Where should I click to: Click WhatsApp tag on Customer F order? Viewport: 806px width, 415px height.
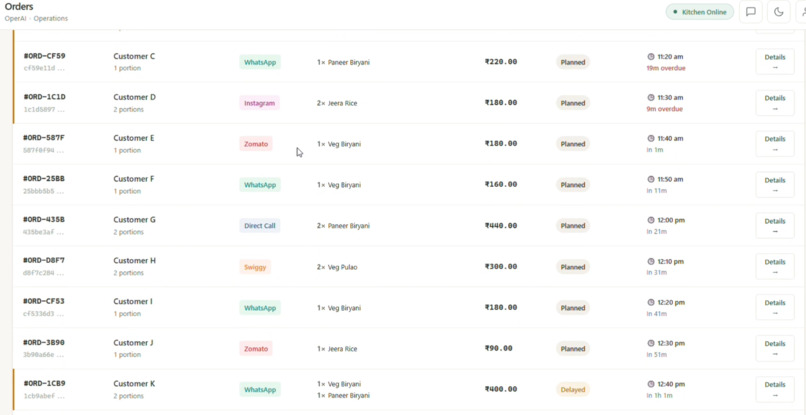[x=260, y=185]
